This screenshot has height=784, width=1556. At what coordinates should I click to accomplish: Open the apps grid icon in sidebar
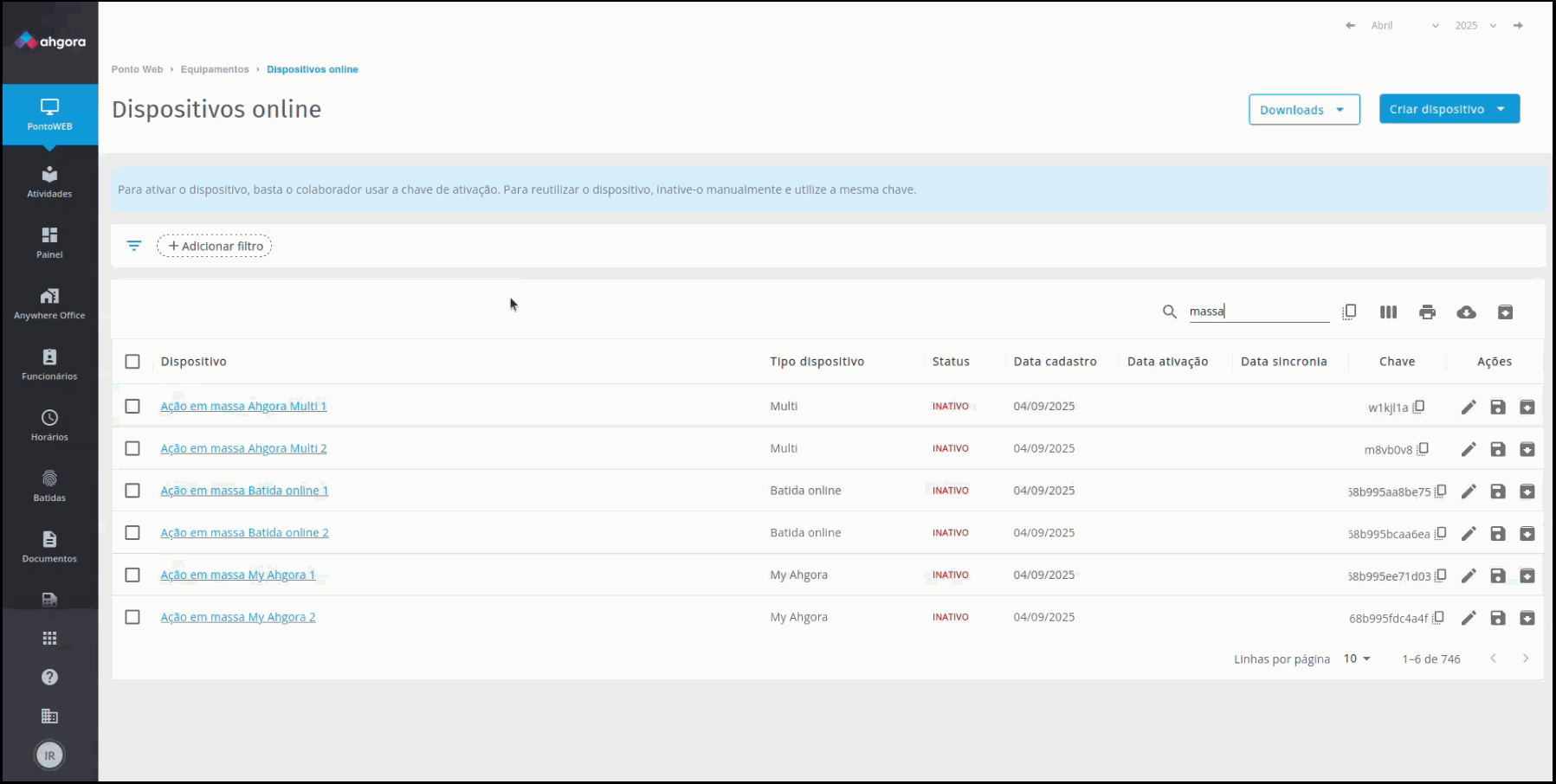[x=49, y=639]
